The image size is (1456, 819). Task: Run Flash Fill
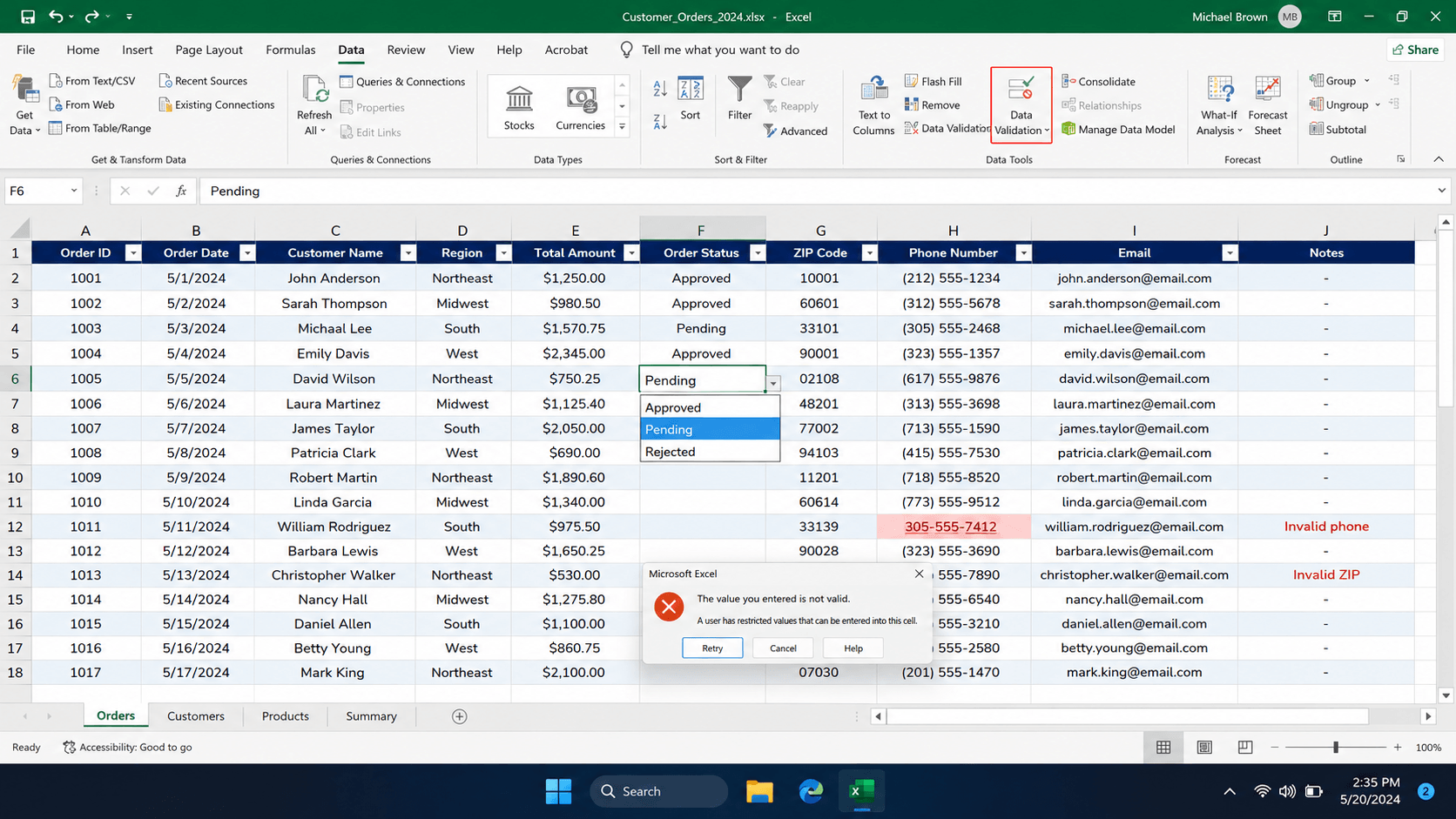934,81
